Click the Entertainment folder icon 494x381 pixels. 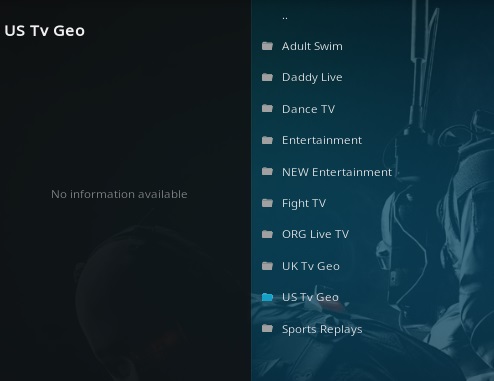(x=267, y=140)
